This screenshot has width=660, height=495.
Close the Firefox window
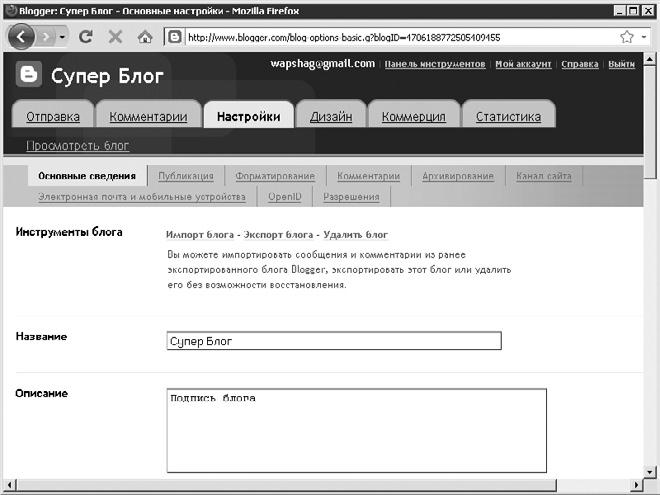tap(647, 11)
